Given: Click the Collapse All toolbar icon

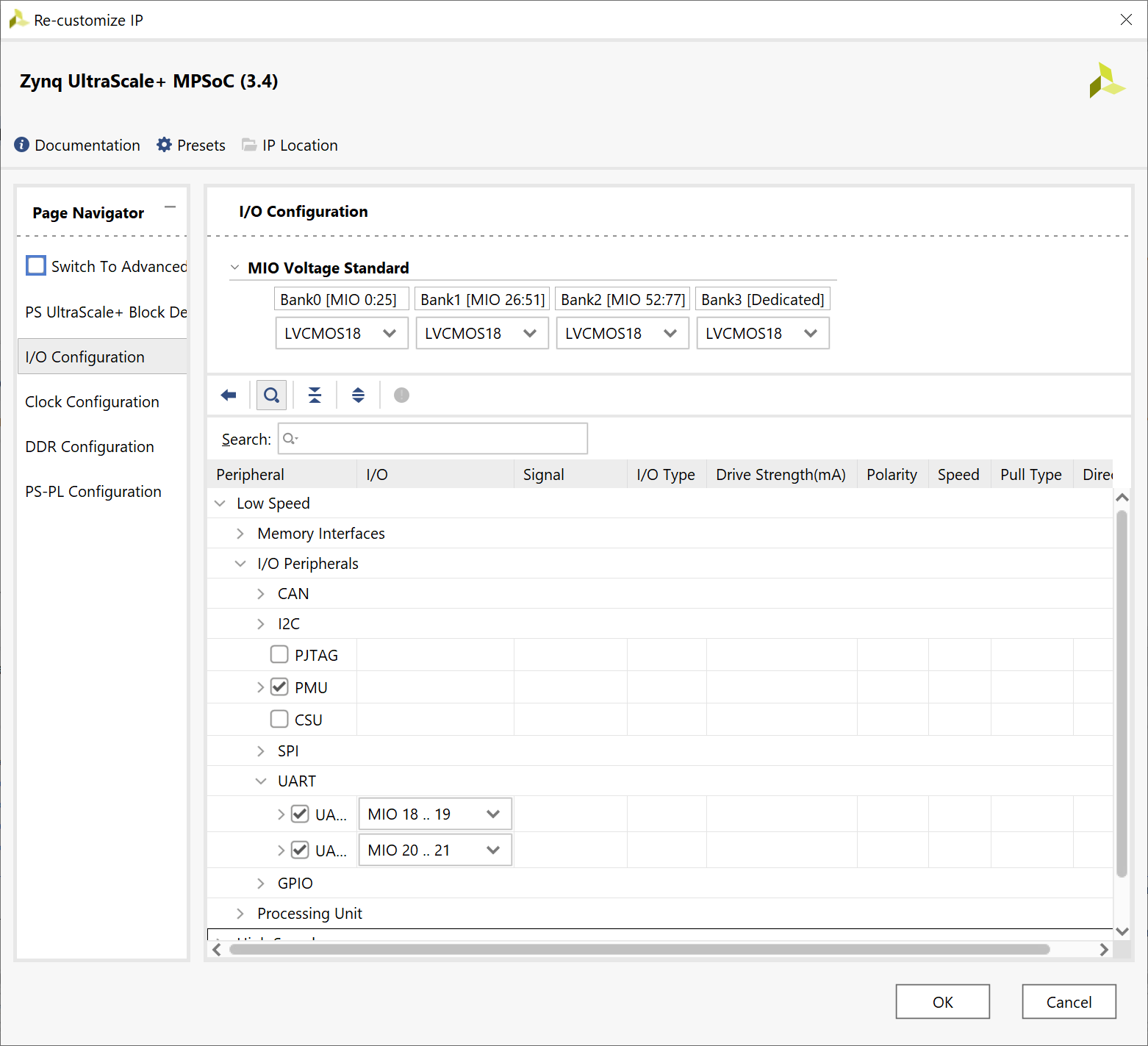Looking at the screenshot, I should (x=315, y=395).
